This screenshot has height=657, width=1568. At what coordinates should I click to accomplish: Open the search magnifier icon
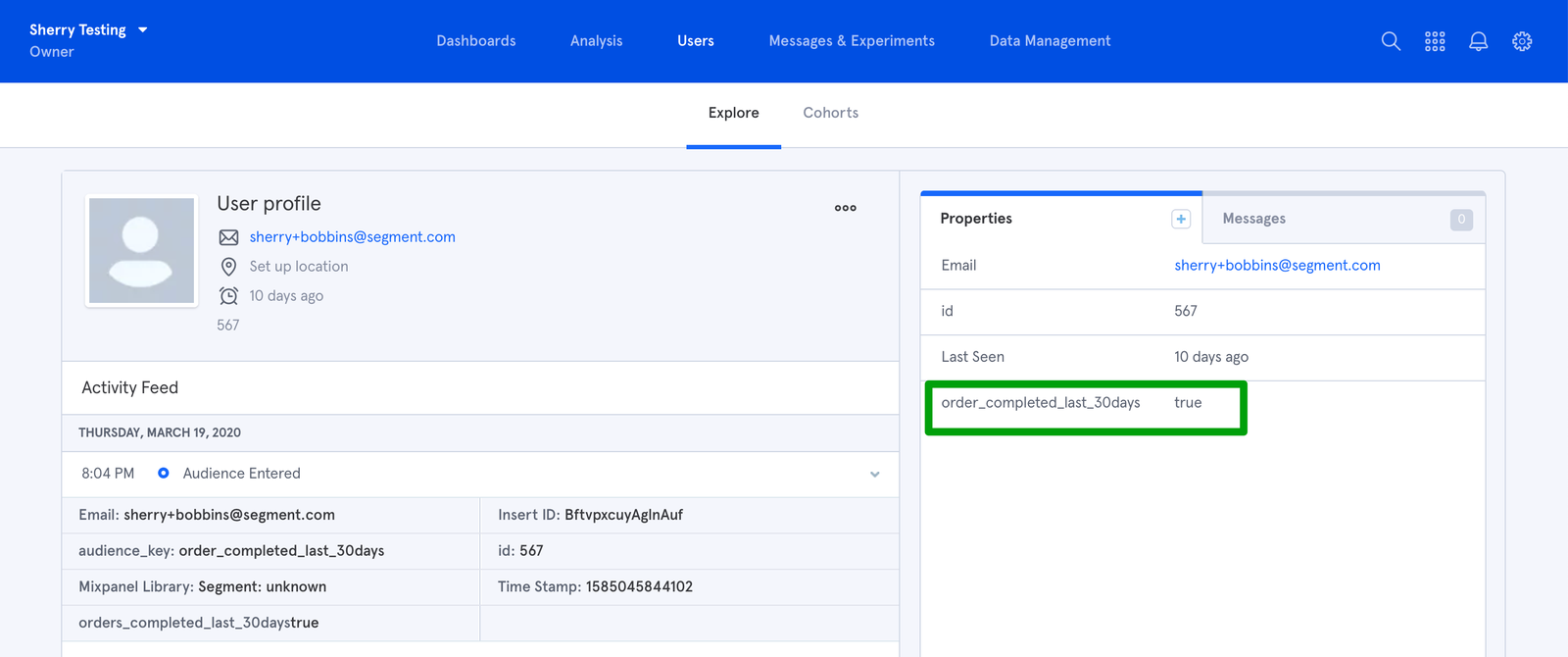coord(1390,41)
